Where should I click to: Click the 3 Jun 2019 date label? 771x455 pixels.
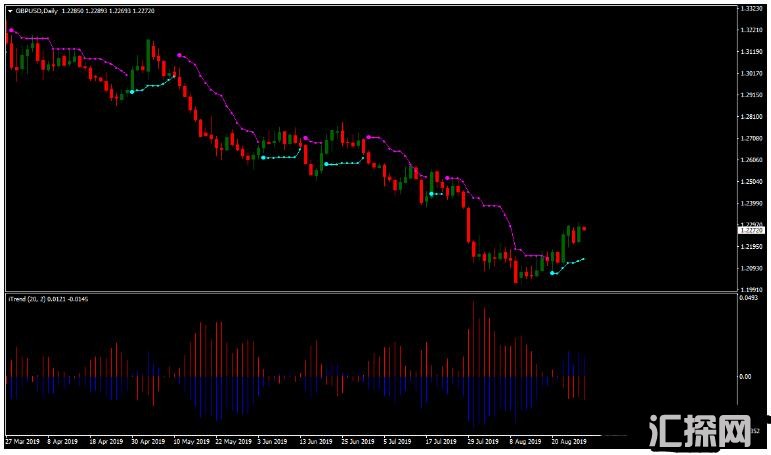[272, 441]
